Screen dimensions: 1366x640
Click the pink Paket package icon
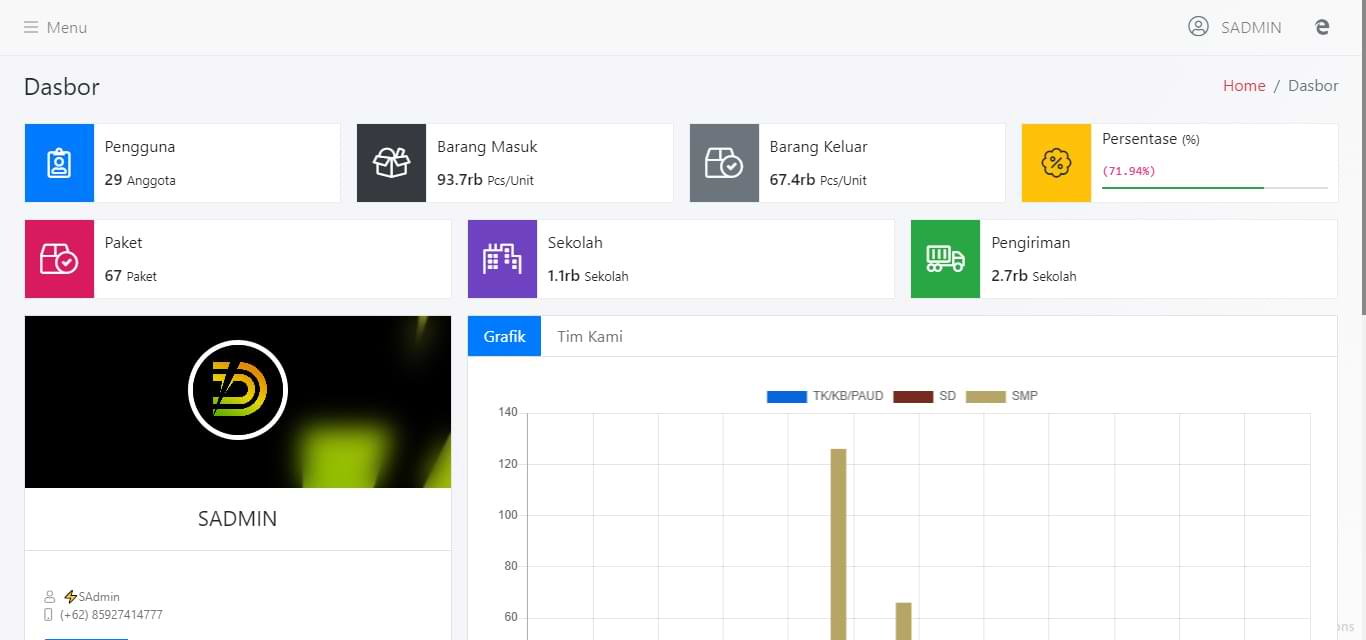(x=59, y=259)
